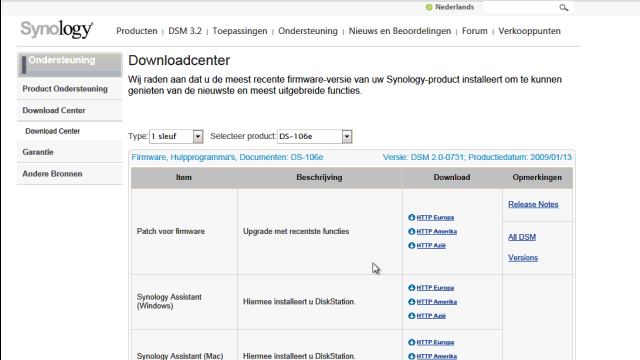
Task: Click download icon for Assistant Mac HTTP Amerika
Action: (411, 356)
